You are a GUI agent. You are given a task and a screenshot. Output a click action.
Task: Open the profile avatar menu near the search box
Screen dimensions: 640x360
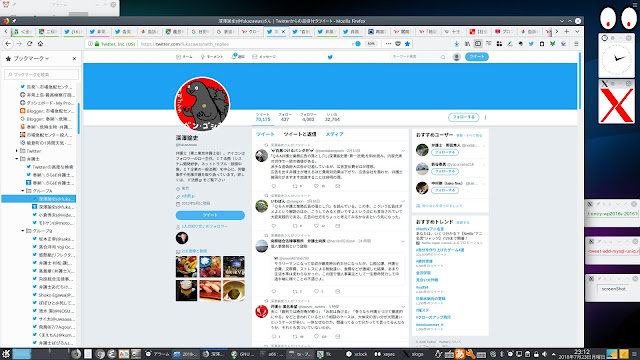pyautogui.click(x=456, y=57)
